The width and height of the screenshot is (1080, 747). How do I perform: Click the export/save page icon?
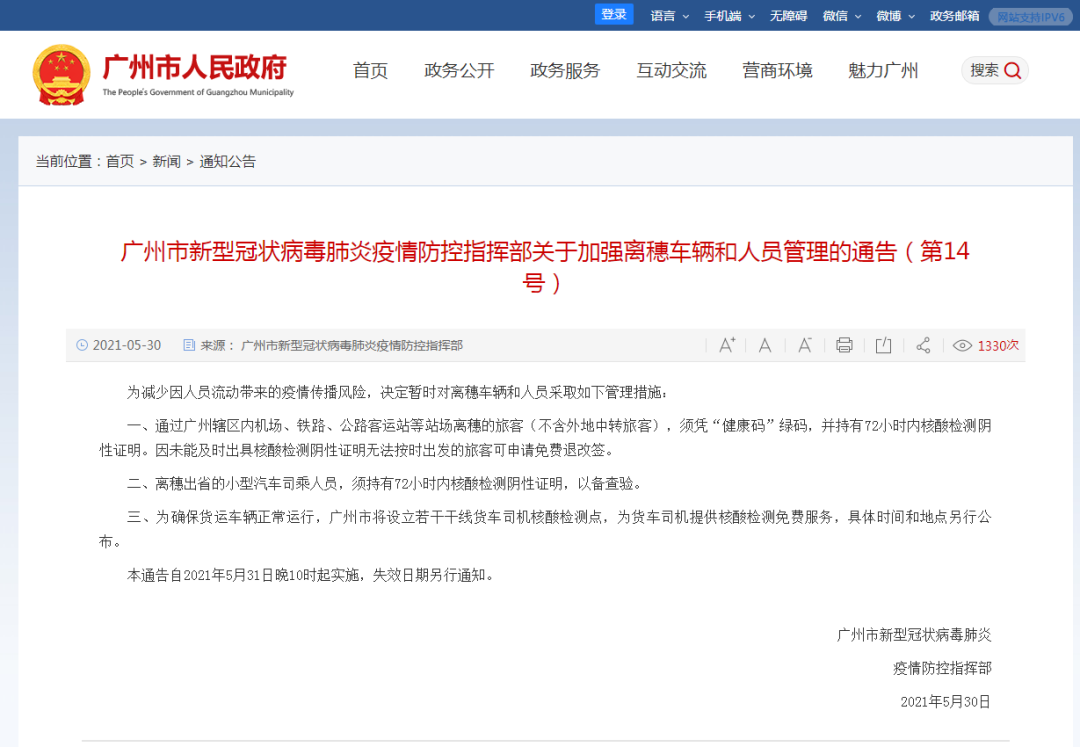(883, 345)
